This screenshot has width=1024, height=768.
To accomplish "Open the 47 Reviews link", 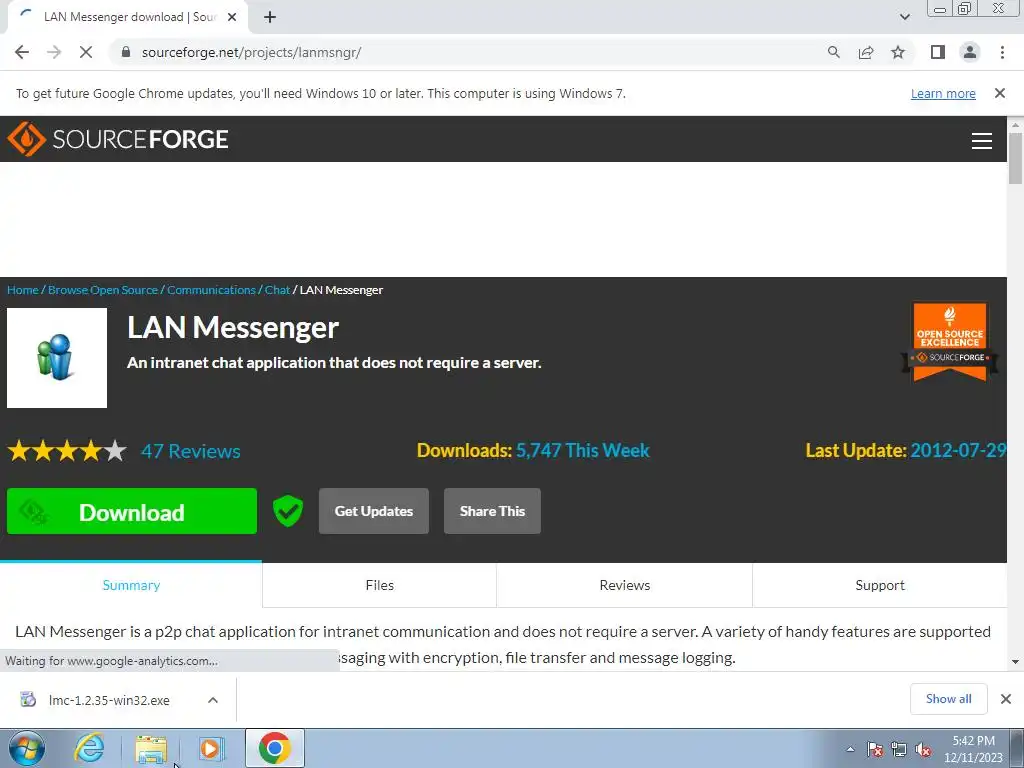I will [x=191, y=451].
